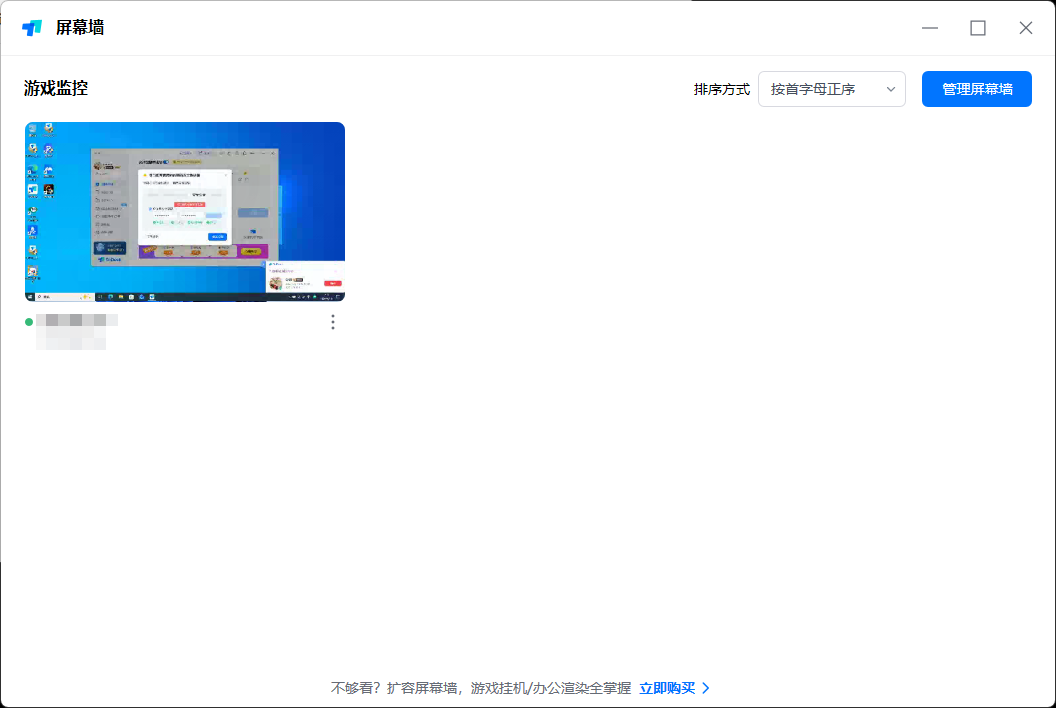The height and width of the screenshot is (708, 1056).
Task: Close the 屏幕墙 window
Action: click(x=1026, y=28)
